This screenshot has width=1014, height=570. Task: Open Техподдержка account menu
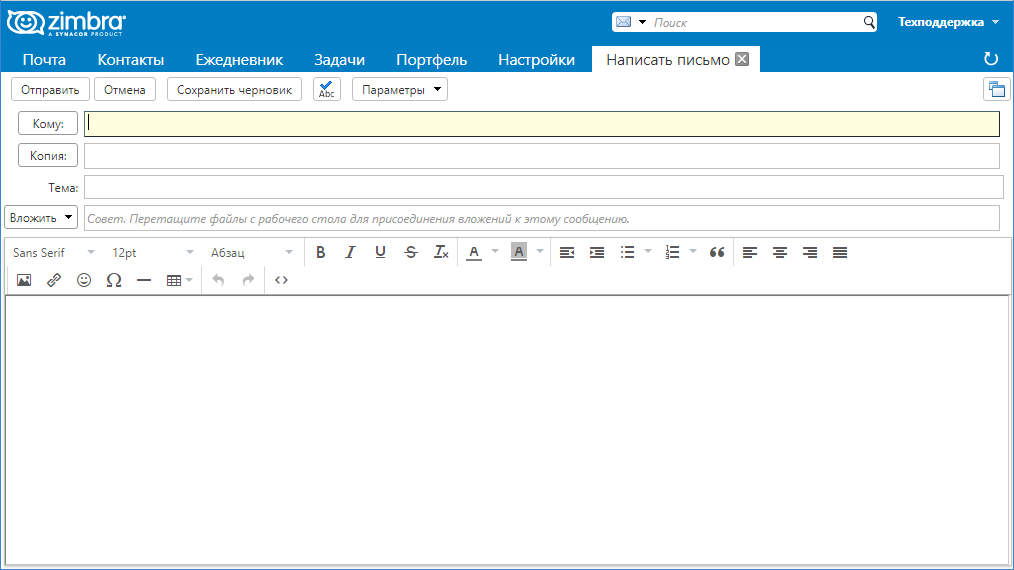(948, 22)
